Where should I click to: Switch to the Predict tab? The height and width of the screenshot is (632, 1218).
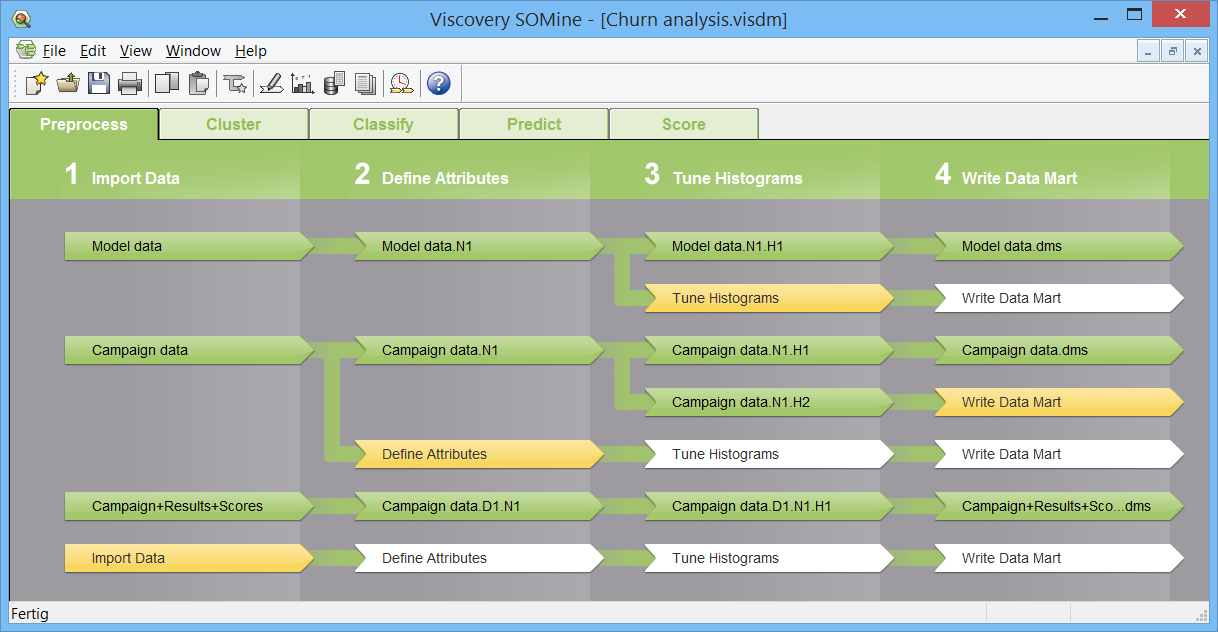point(534,124)
